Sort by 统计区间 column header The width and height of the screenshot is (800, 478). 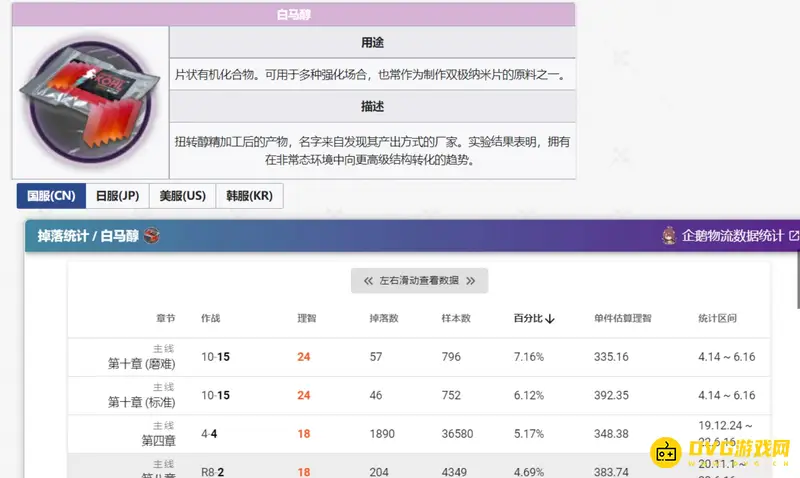pyautogui.click(x=717, y=318)
